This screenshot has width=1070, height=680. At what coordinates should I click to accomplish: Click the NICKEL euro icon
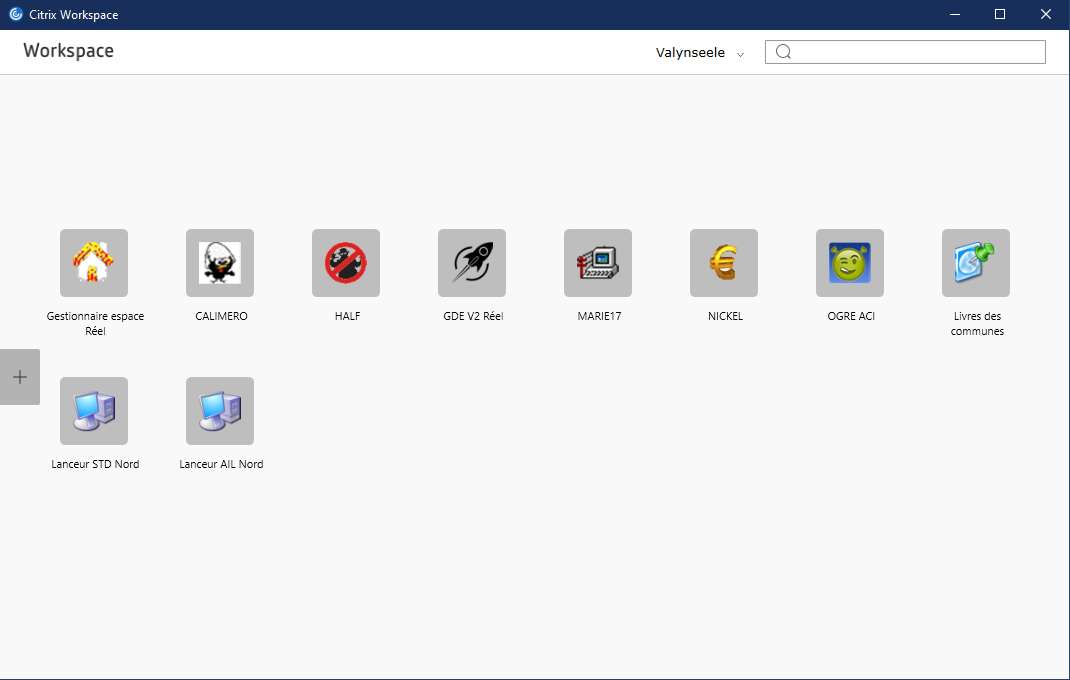[724, 263]
